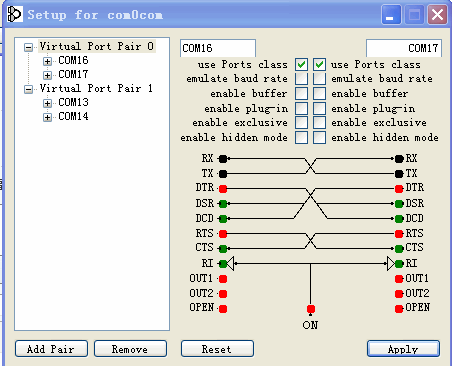Click the right RI inverter triangle
Viewport: 452px width, 366px height.
(391, 264)
